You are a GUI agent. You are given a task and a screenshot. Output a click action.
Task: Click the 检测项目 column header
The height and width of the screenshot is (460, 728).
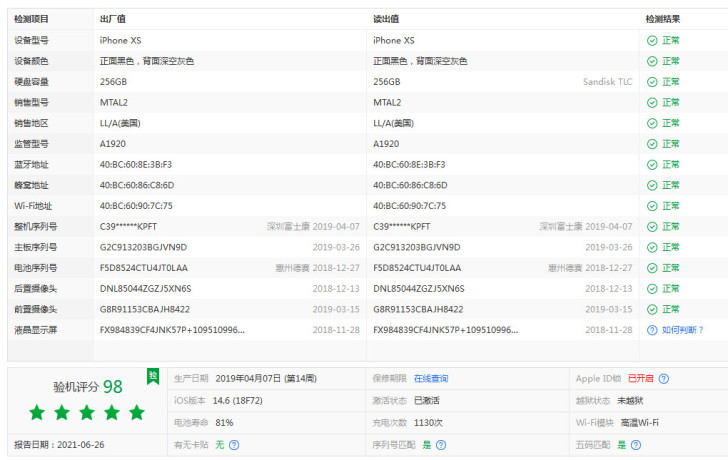31,19
